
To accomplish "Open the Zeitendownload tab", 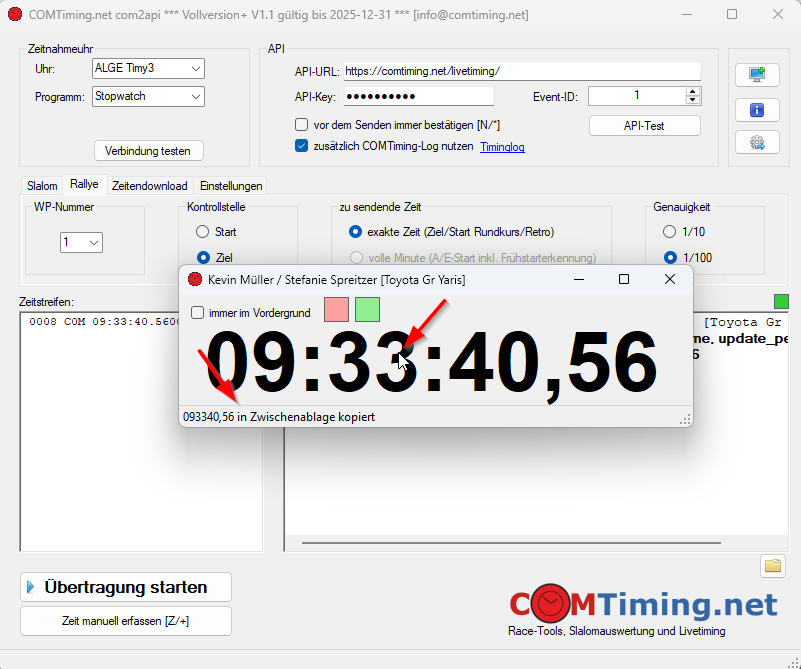I will click(149, 186).
